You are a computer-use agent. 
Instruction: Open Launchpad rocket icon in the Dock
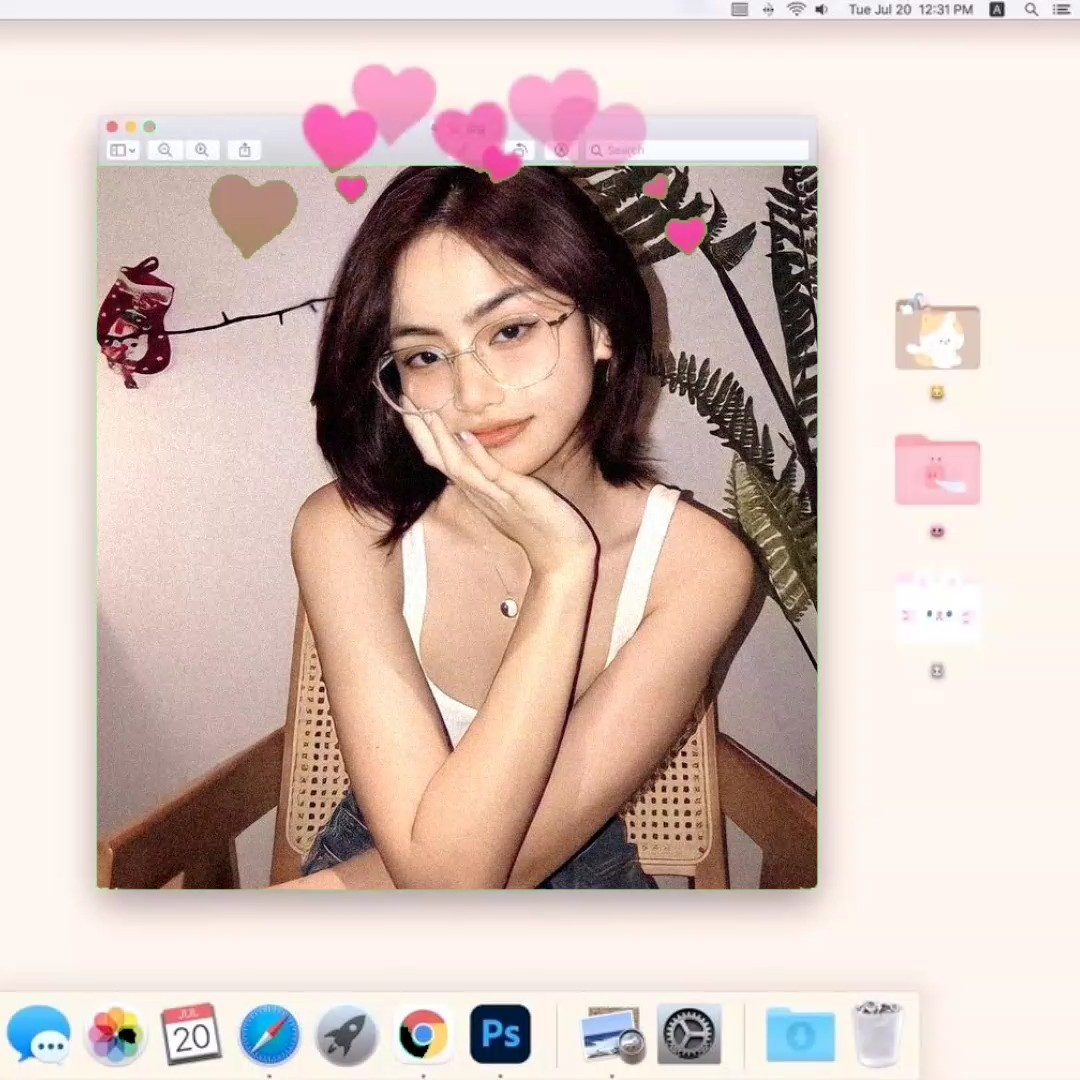pyautogui.click(x=346, y=1034)
